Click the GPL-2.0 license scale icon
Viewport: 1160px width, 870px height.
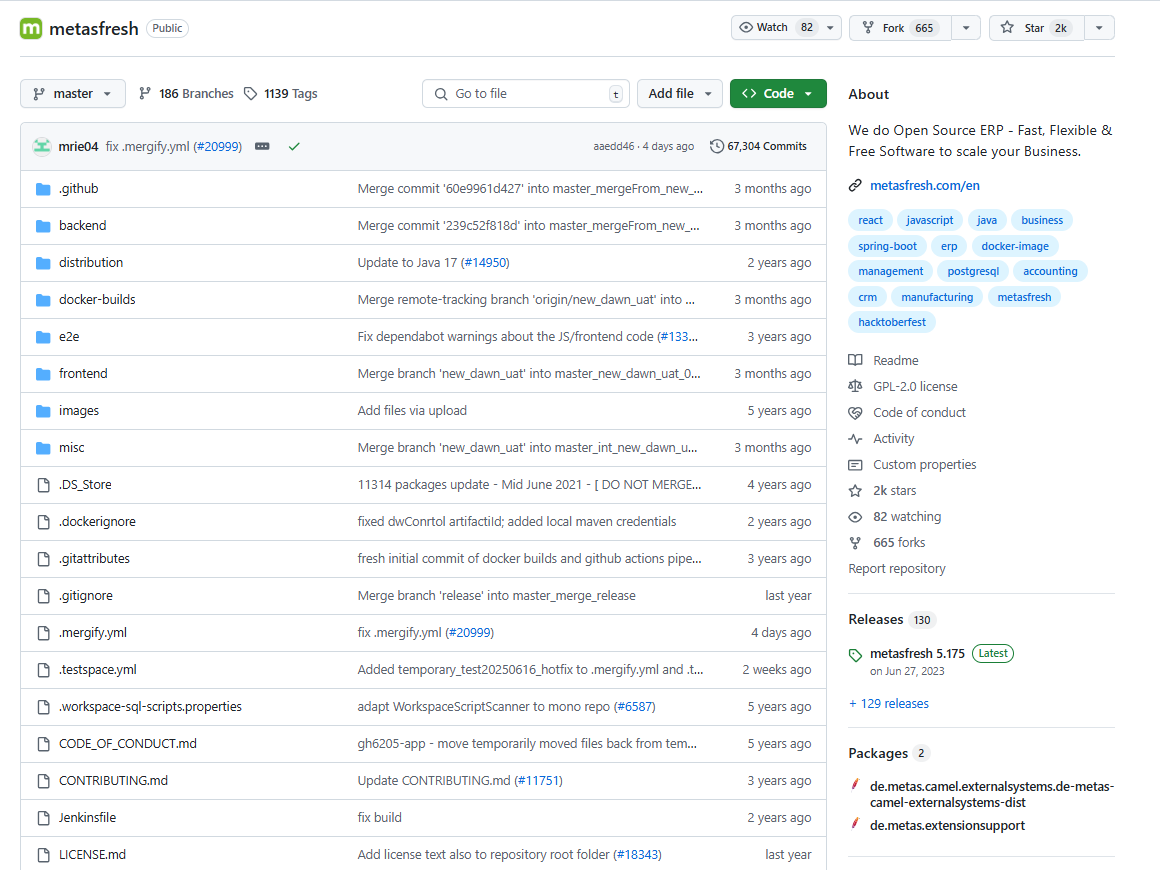click(855, 386)
